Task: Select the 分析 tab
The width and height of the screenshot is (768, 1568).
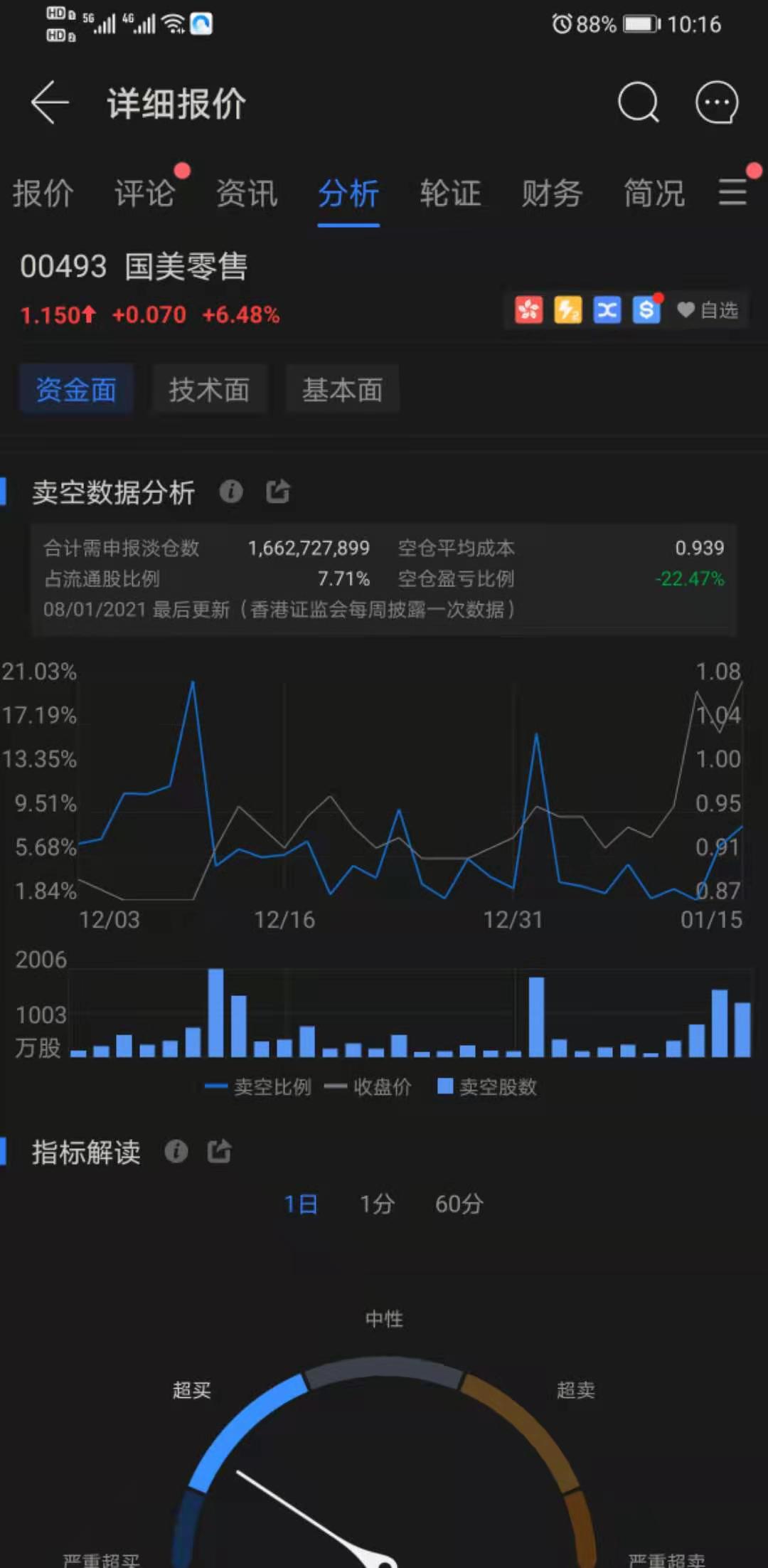Action: pos(348,194)
